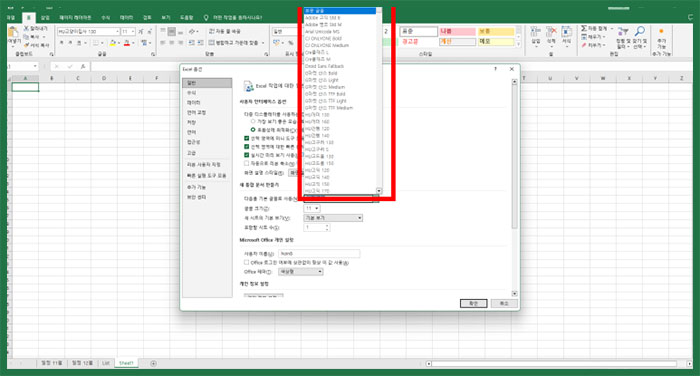Screen dimensions: 700x376
Task: Open the Name Box dropdown arrow
Action: point(35,66)
